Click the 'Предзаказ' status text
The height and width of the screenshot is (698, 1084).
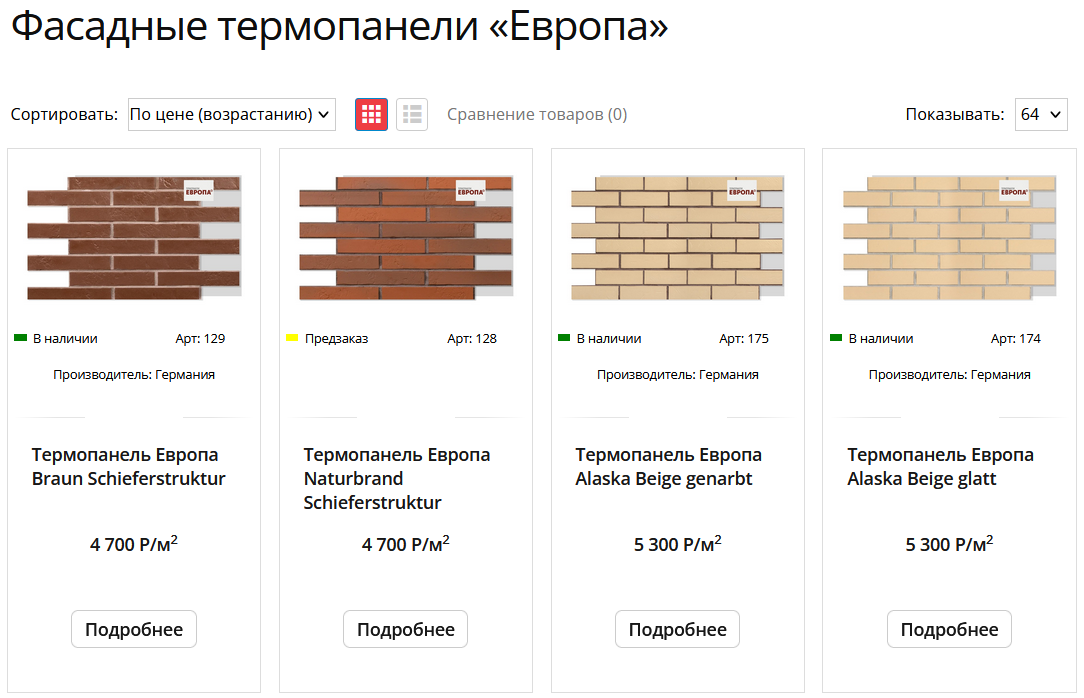pos(337,339)
